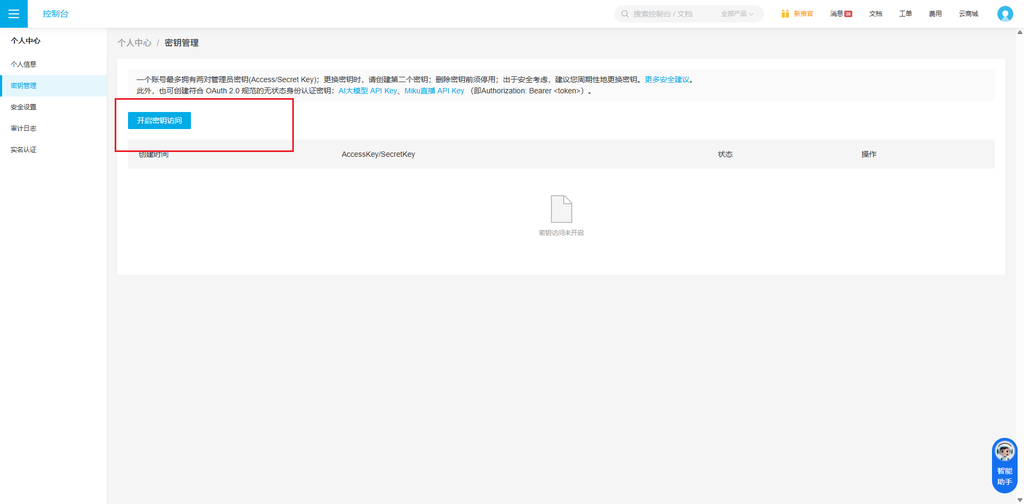The image size is (1024, 504).
Task: Select 密钥管理 in the sidebar
Action: 53,86
